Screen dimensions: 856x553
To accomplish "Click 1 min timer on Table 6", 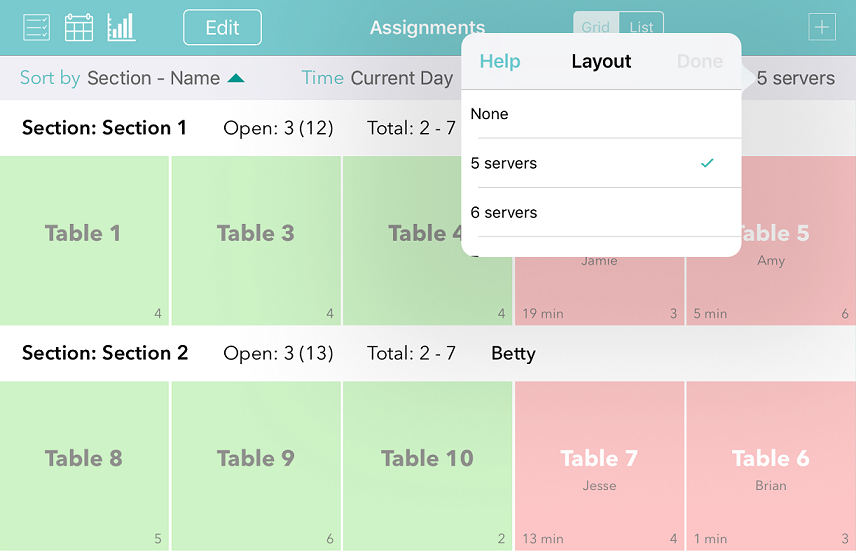I will click(x=710, y=539).
